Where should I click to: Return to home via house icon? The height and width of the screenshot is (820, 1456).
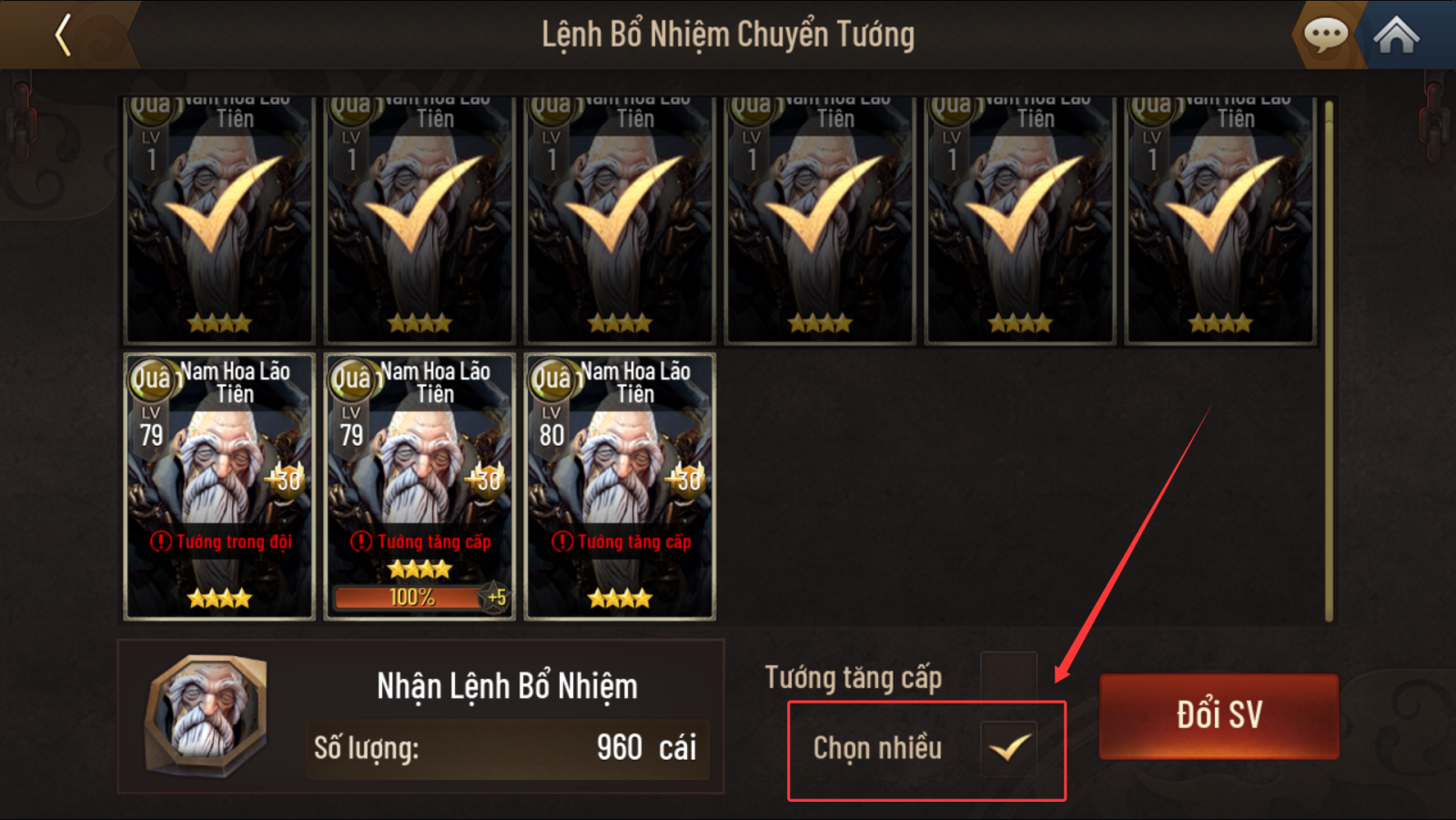(x=1396, y=35)
